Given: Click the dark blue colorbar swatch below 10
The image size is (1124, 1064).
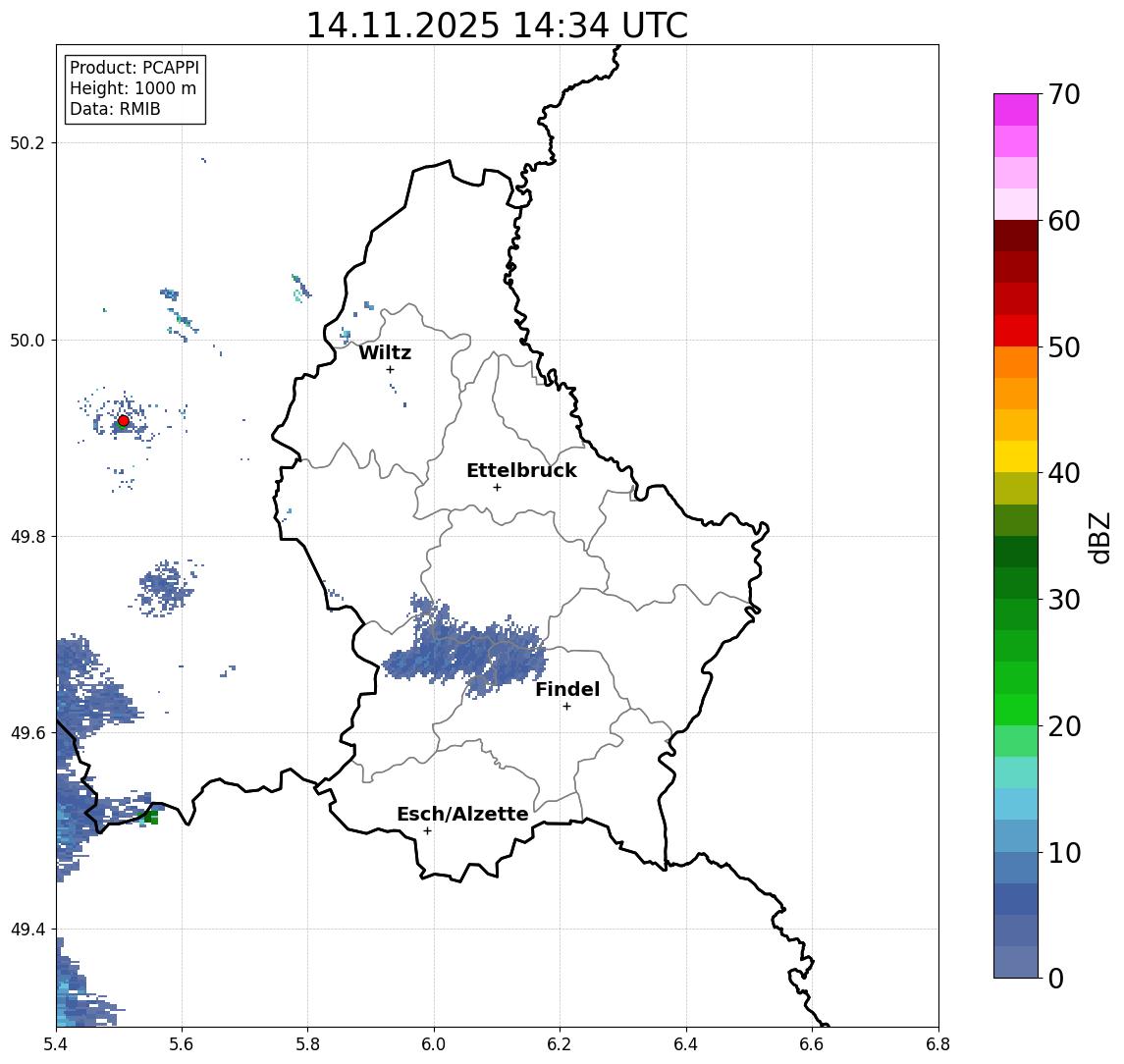Looking at the screenshot, I should [x=1016, y=898].
